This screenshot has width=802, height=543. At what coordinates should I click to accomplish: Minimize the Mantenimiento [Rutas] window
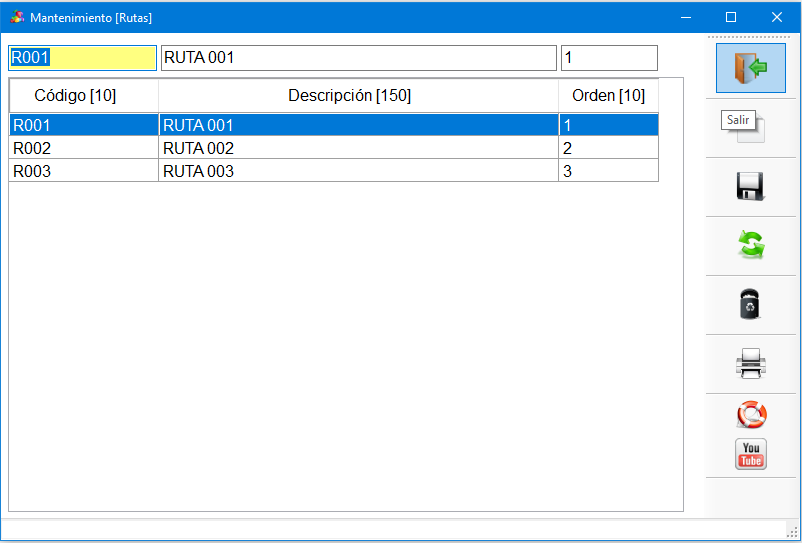pos(686,17)
